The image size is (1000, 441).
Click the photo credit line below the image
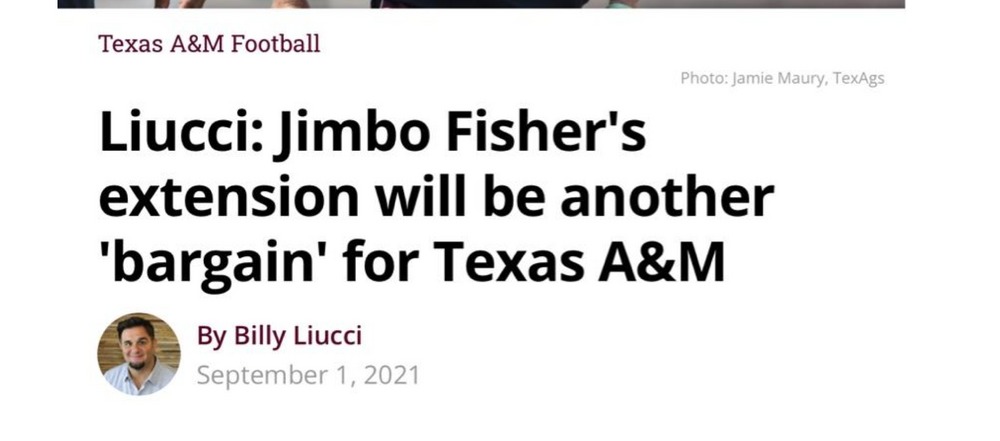782,78
